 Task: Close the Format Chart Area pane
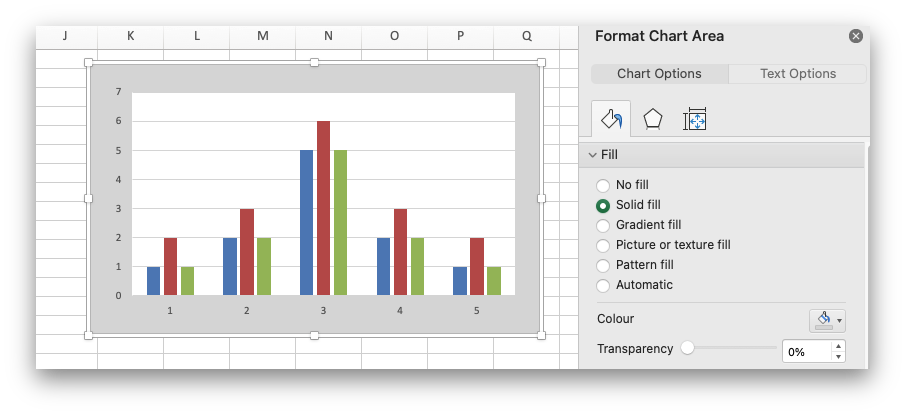pos(855,36)
